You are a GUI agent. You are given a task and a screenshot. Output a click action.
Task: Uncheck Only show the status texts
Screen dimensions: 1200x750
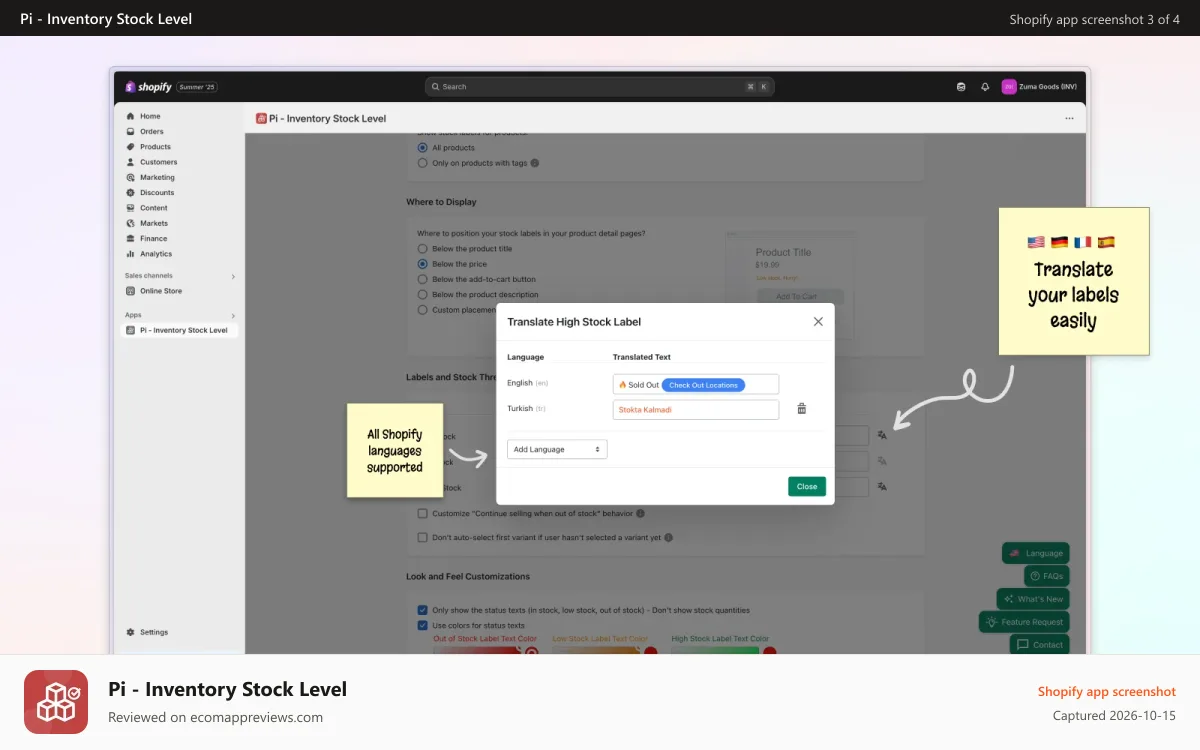click(422, 609)
